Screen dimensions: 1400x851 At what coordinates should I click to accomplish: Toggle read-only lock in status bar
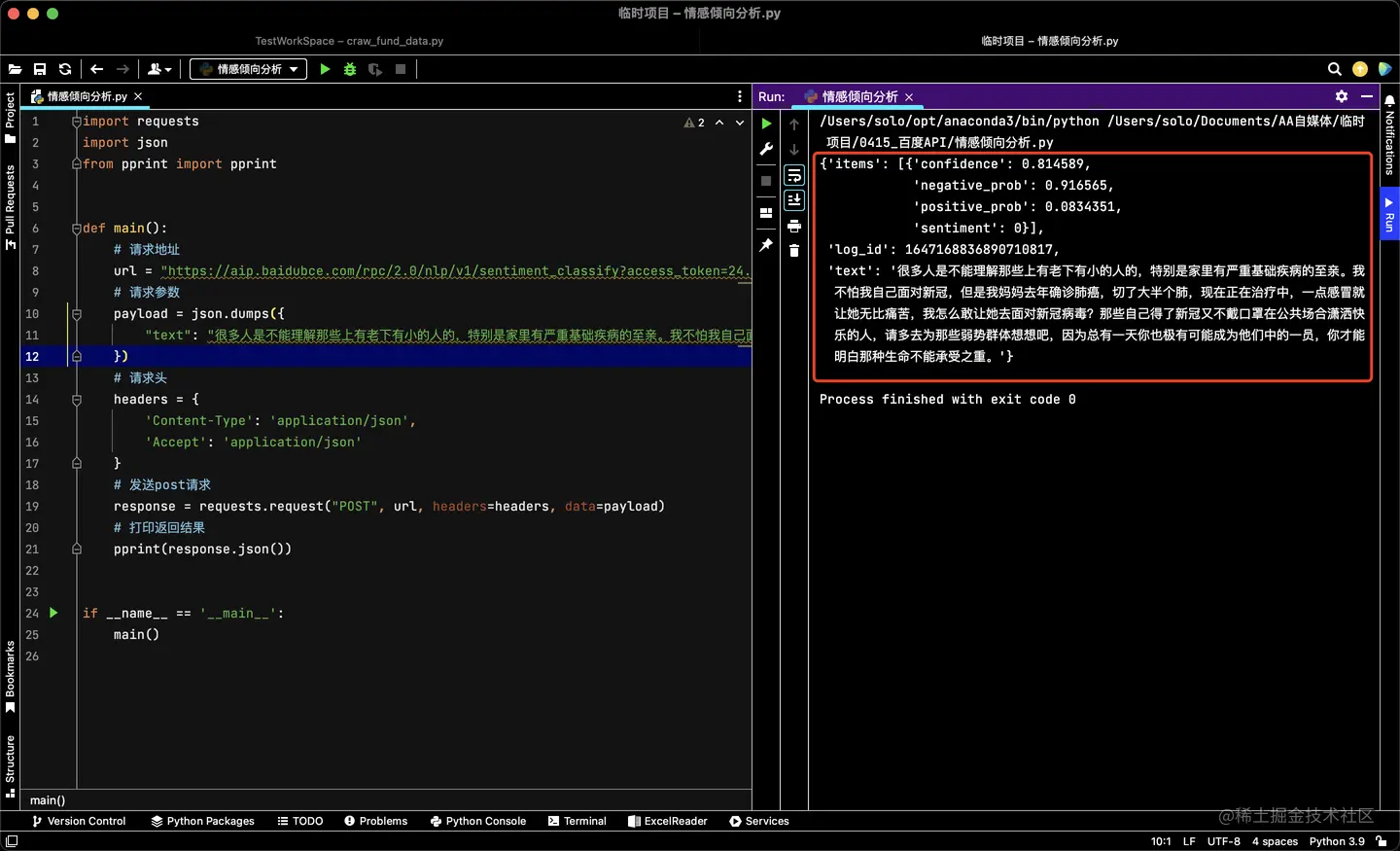[1382, 841]
